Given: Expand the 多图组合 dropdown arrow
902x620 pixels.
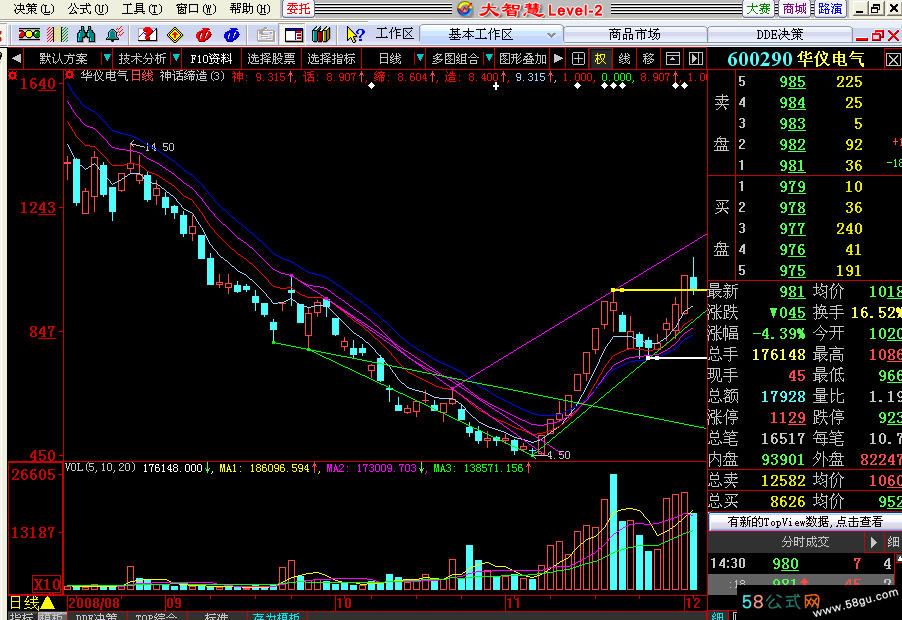Looking at the screenshot, I should coord(488,59).
